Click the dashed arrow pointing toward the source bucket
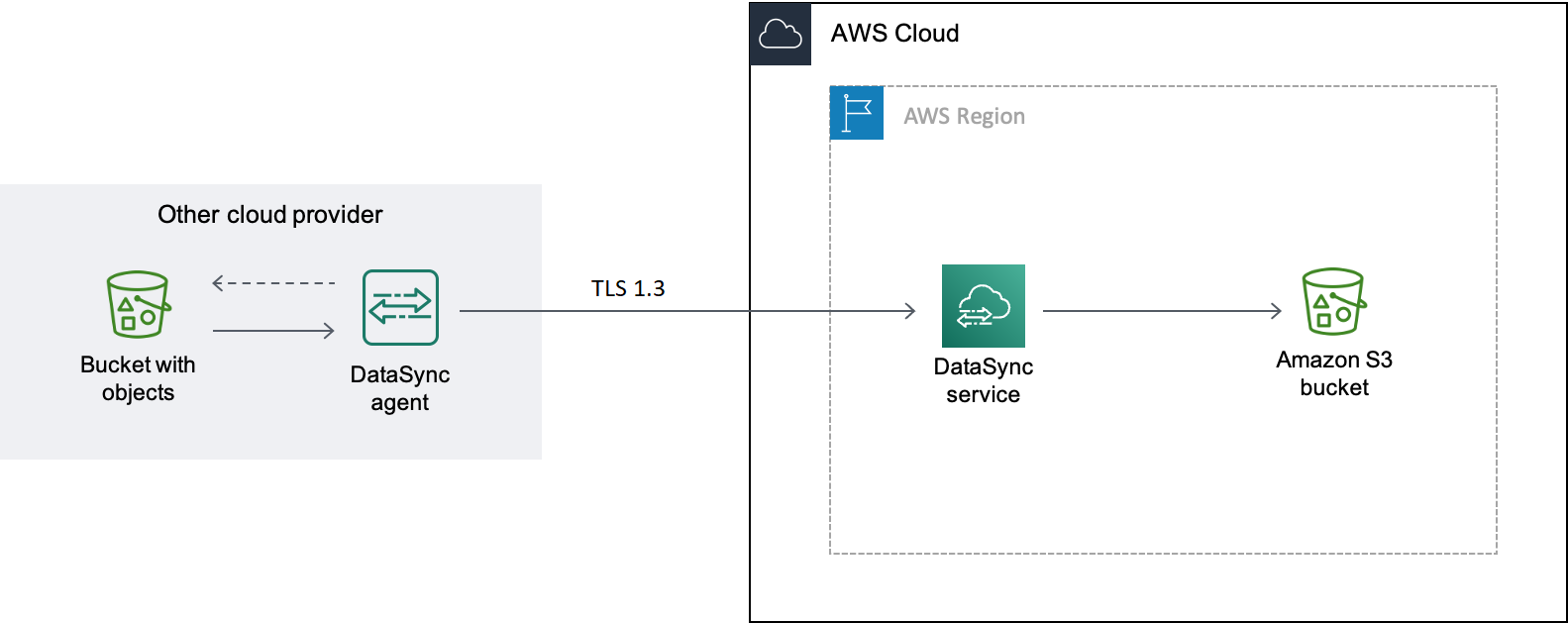Screen dimensions: 1568x623 [x=274, y=283]
